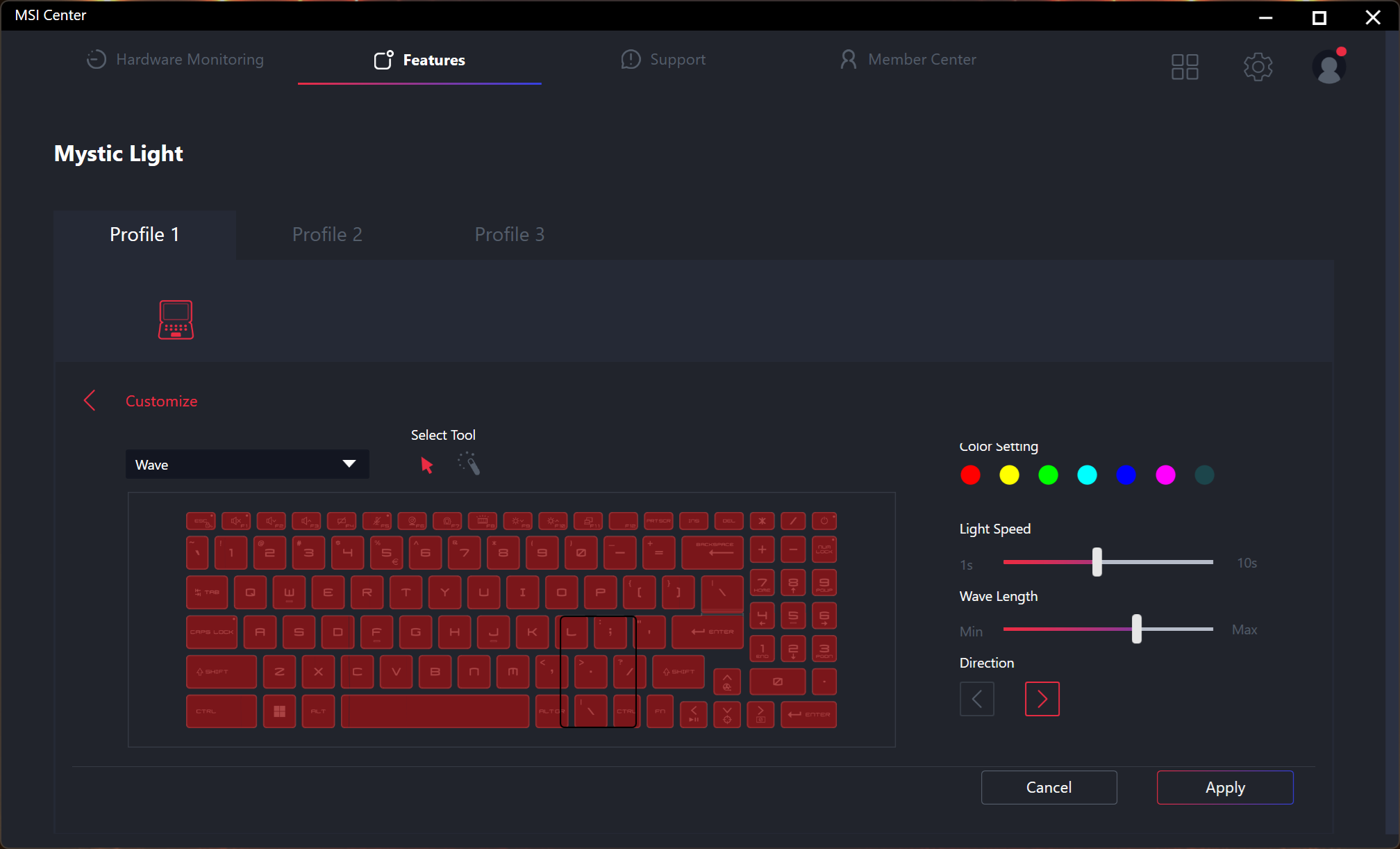Click the Wave Length slider handle
Viewport: 1400px width, 849px height.
tap(1137, 629)
